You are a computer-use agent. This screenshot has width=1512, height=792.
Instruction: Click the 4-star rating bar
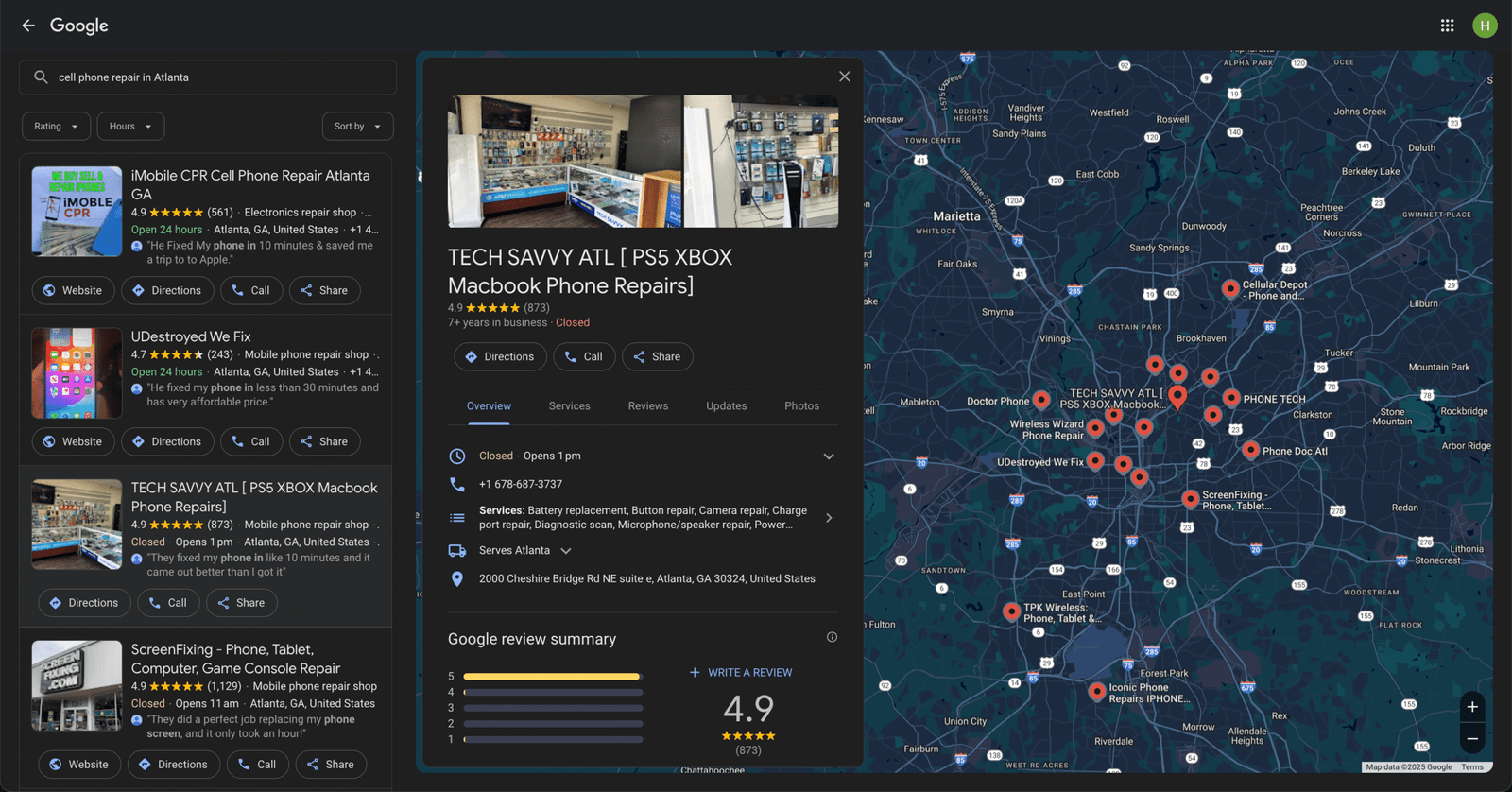[553, 693]
